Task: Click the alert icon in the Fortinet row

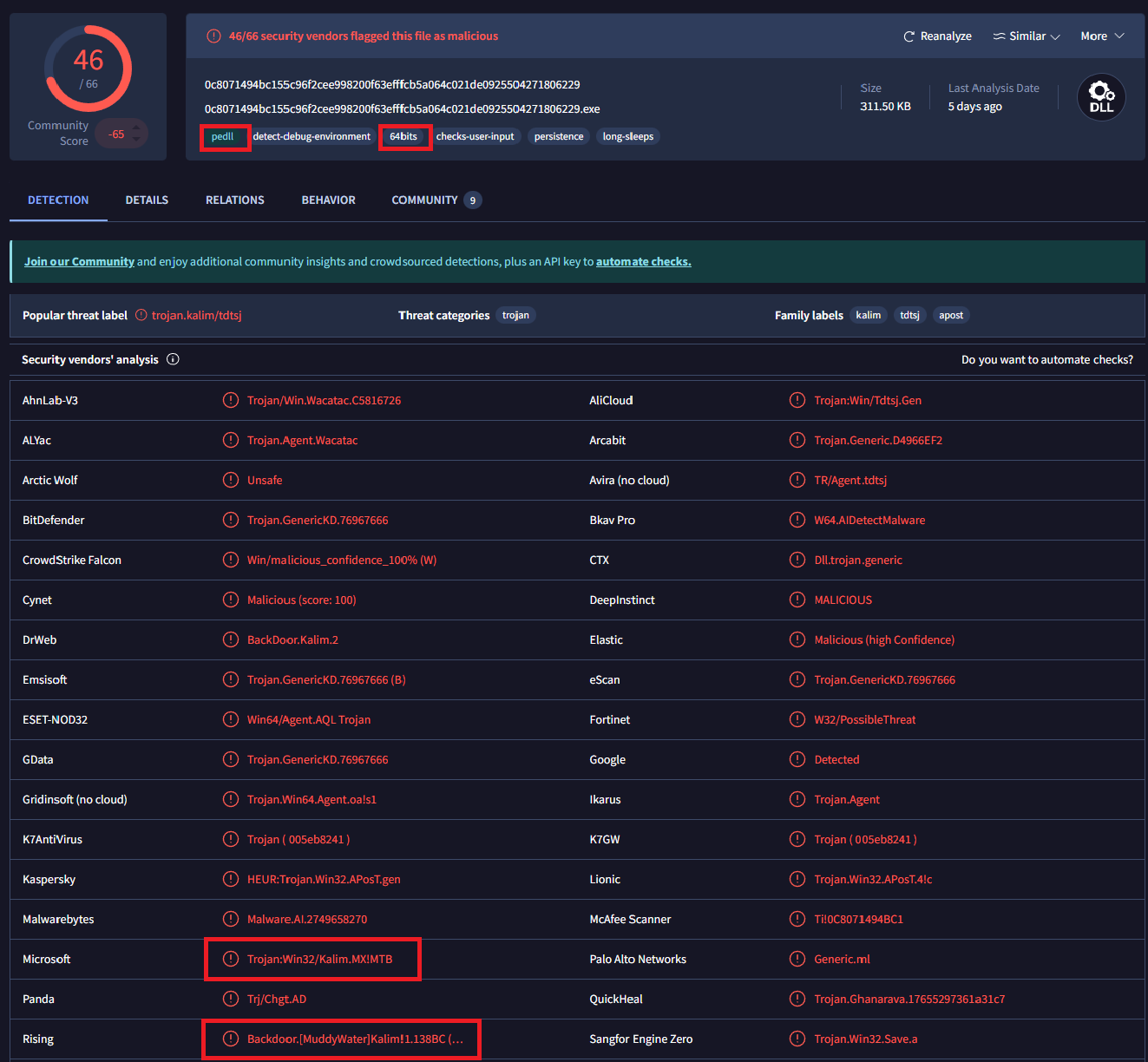Action: [797, 719]
